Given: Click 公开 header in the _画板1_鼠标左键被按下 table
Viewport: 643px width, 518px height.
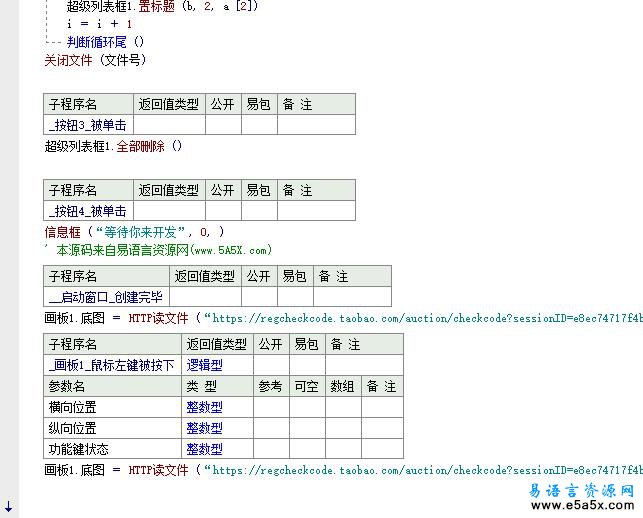Looking at the screenshot, I should pyautogui.click(x=271, y=344).
